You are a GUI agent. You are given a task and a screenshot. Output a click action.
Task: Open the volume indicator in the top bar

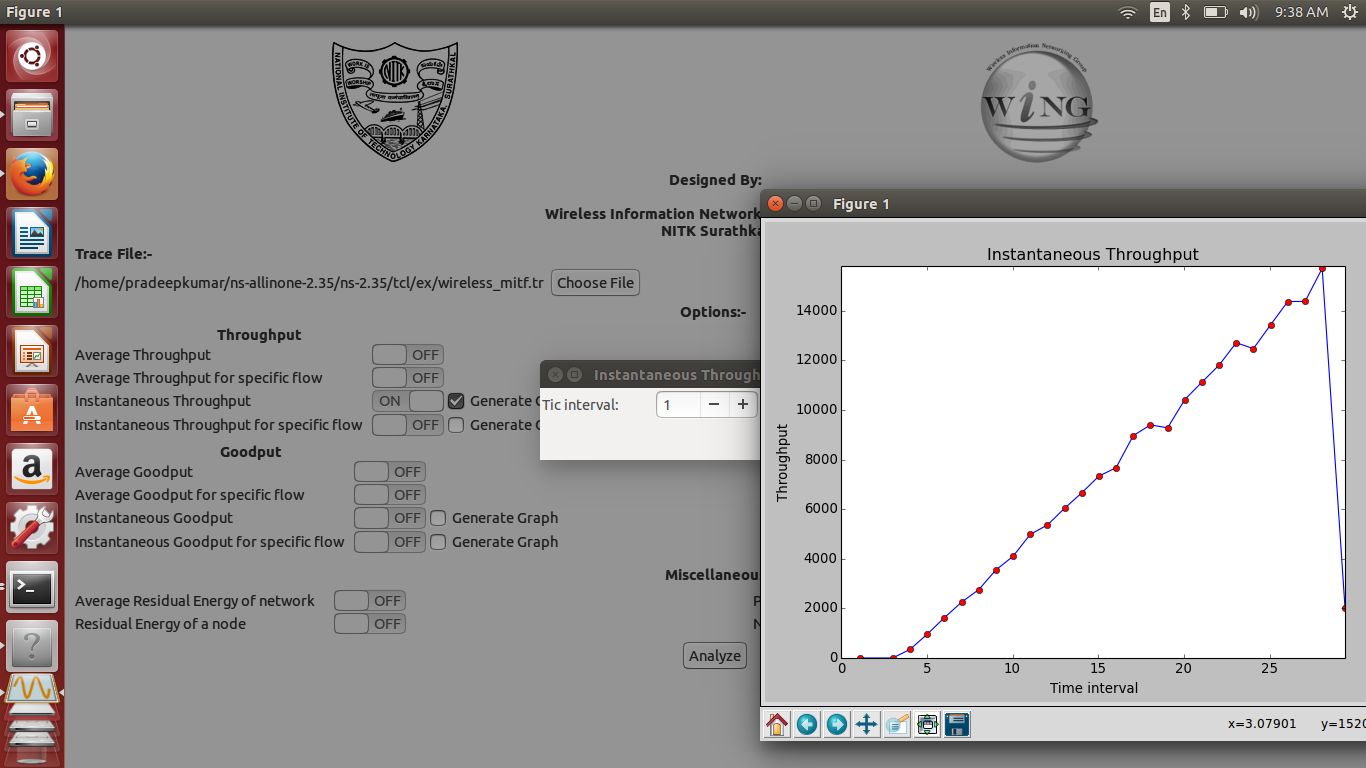coord(1248,12)
